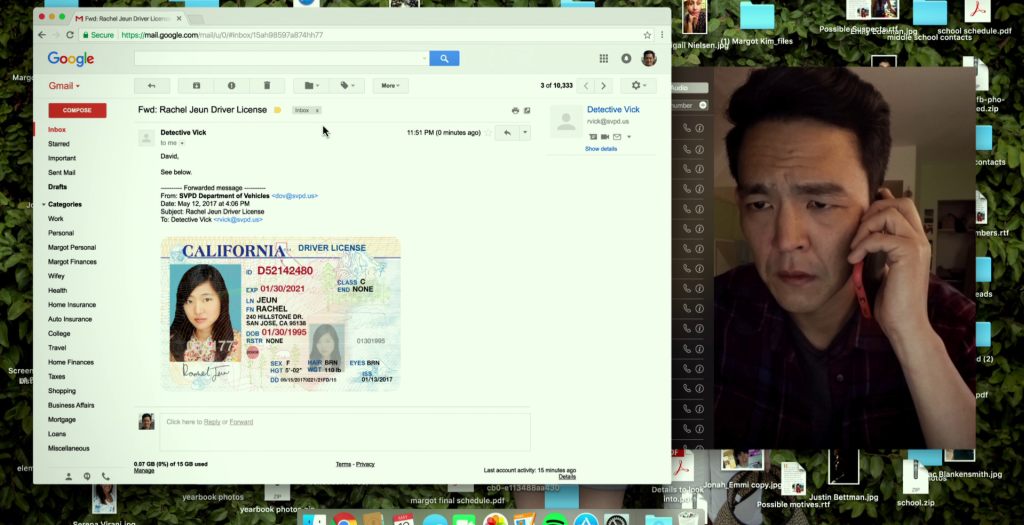1024x525 pixels.
Task: Delete the email with the trash icon
Action: click(267, 86)
